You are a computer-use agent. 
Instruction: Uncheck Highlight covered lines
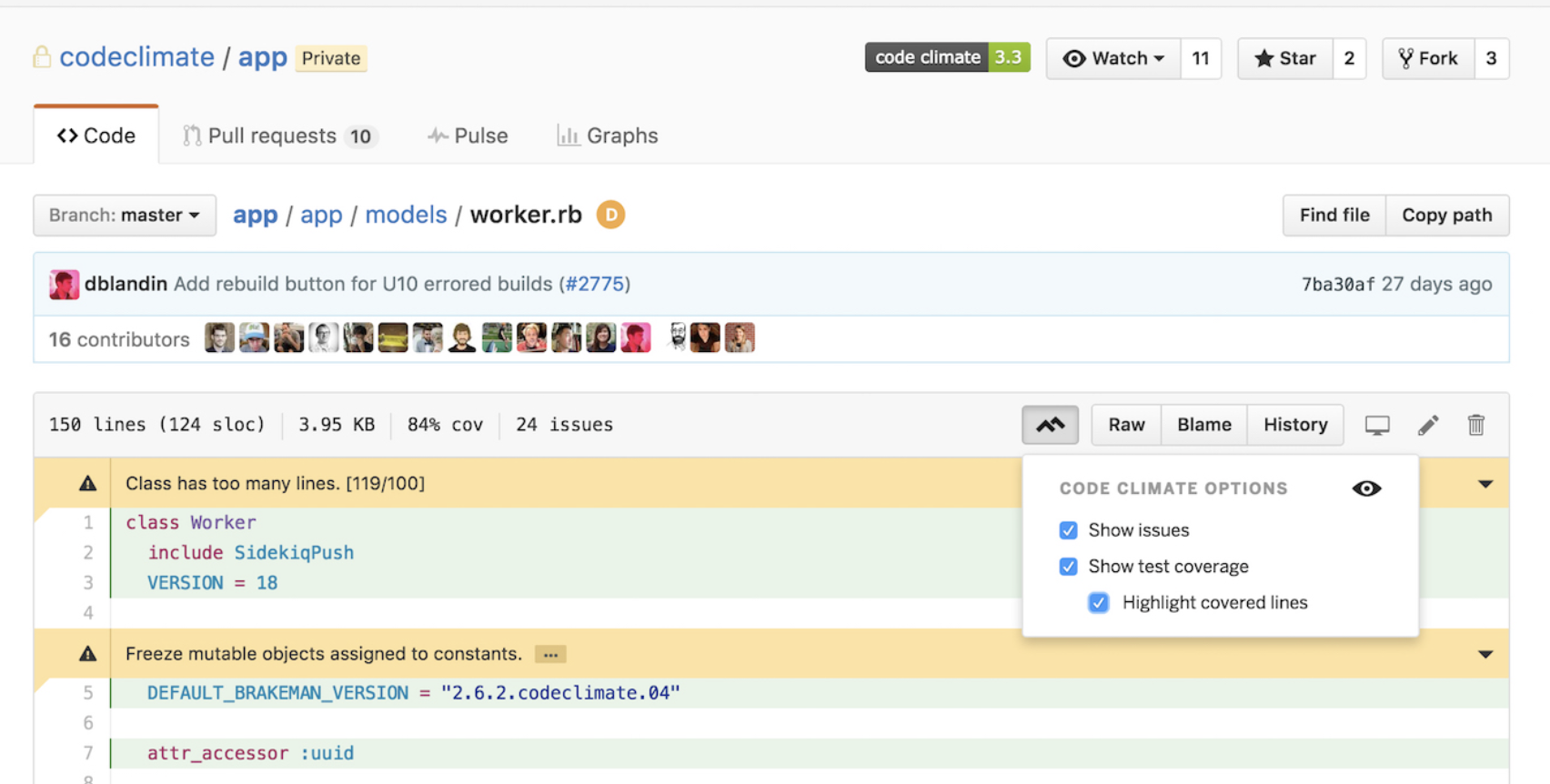(x=1099, y=603)
